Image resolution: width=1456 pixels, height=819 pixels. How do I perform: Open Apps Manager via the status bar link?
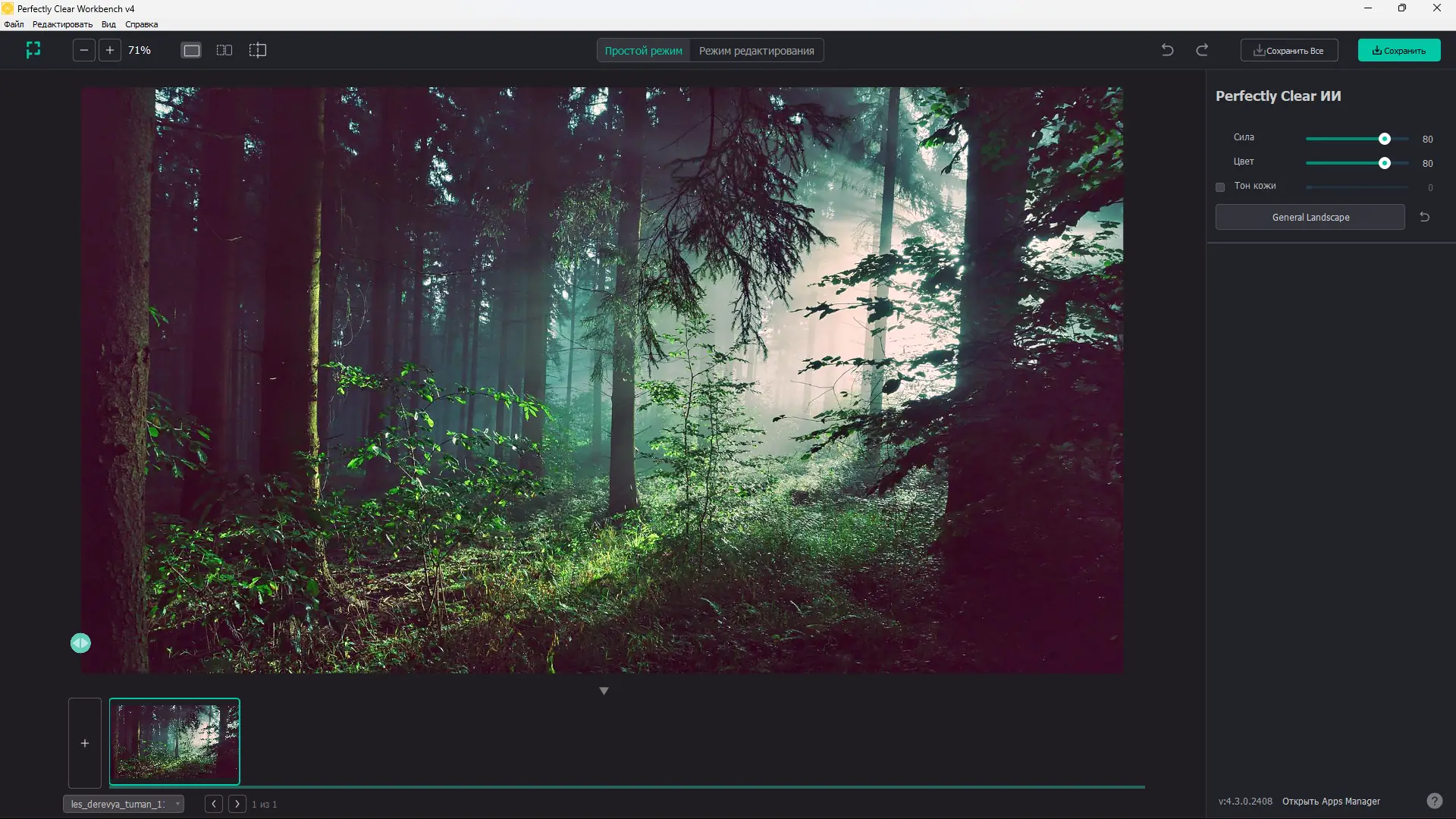tap(1332, 801)
